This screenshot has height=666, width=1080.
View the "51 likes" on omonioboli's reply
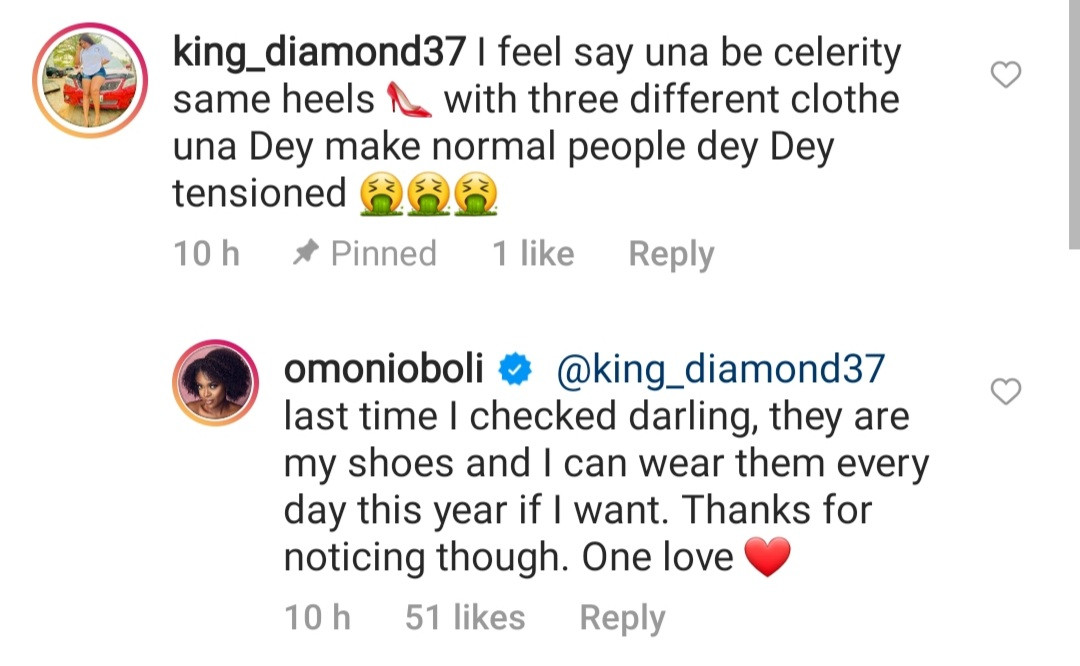(x=465, y=618)
